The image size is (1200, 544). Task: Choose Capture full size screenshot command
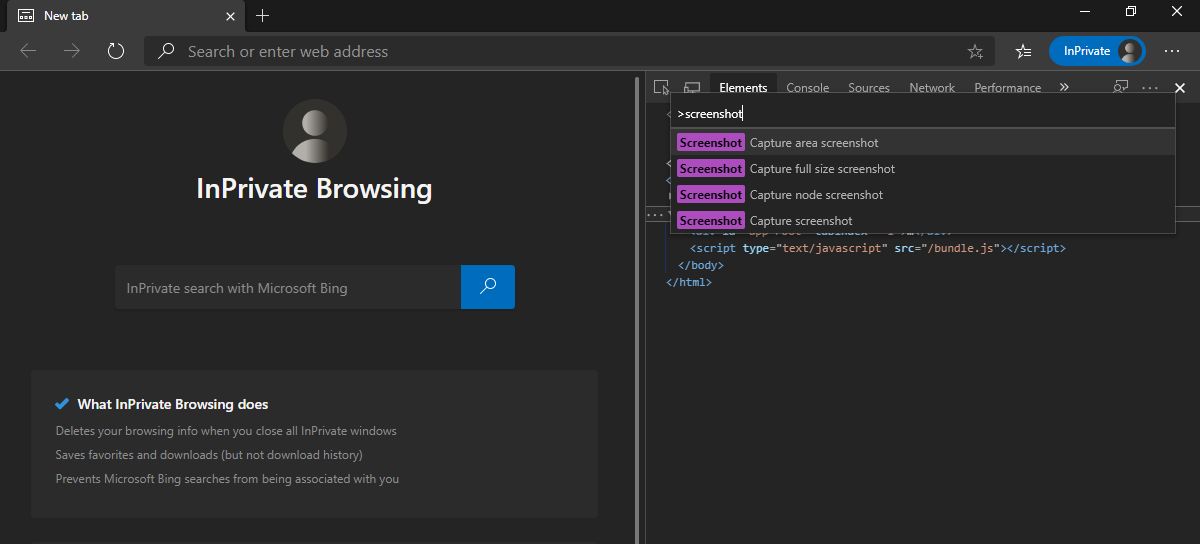click(x=922, y=169)
